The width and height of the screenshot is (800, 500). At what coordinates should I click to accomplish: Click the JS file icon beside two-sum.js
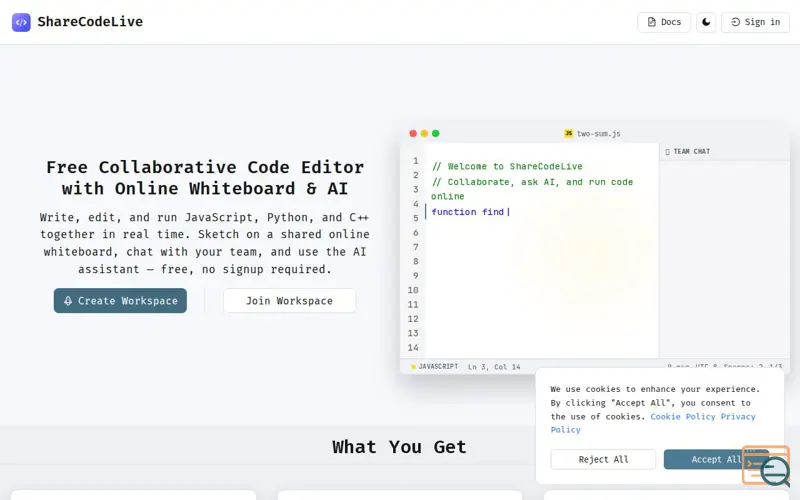click(568, 133)
